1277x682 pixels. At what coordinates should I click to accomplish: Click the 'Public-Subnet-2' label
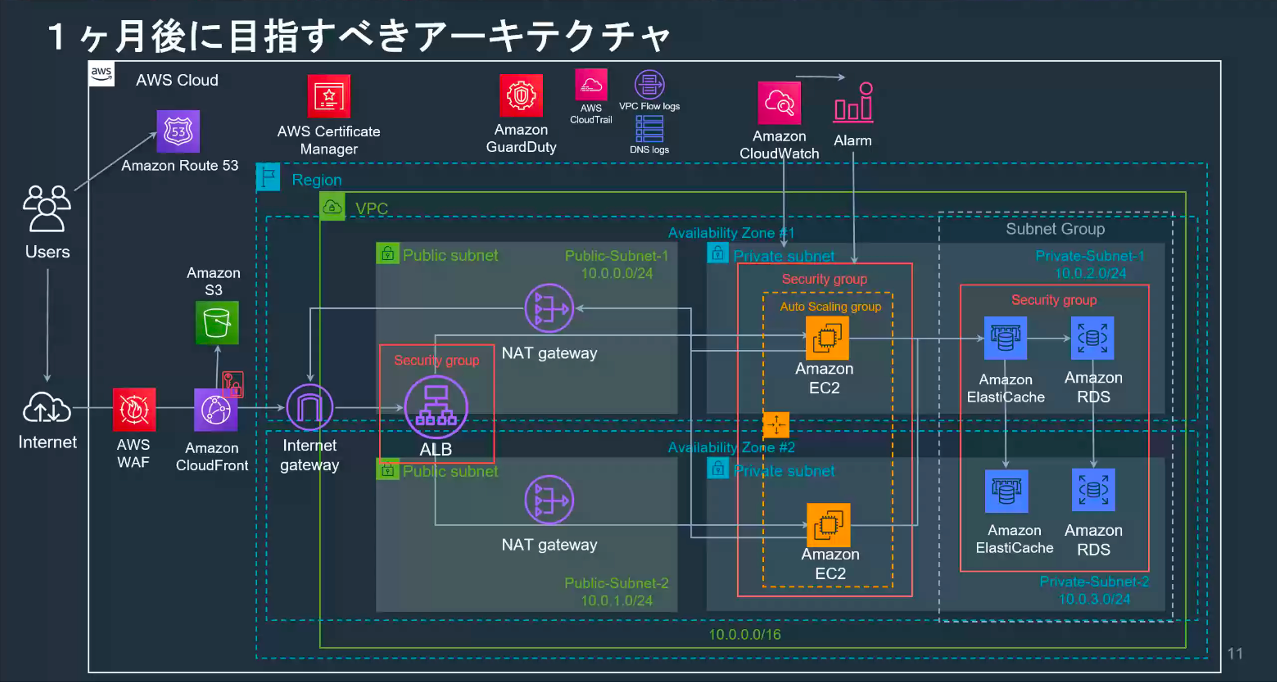[x=617, y=583]
